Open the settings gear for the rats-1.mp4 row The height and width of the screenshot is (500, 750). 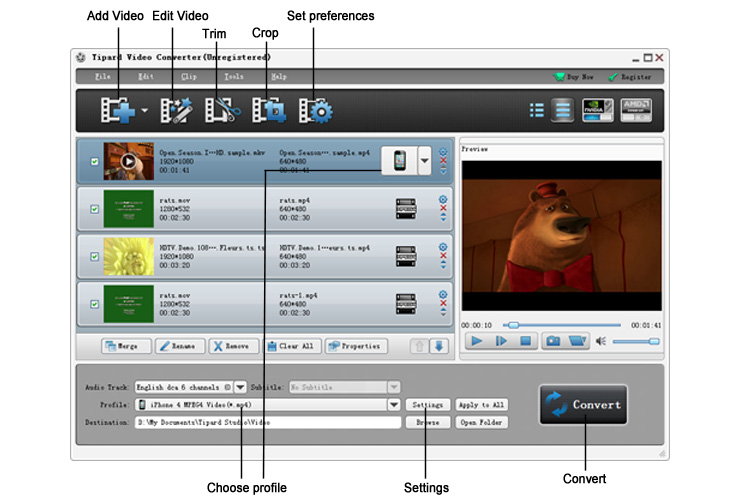click(443, 294)
